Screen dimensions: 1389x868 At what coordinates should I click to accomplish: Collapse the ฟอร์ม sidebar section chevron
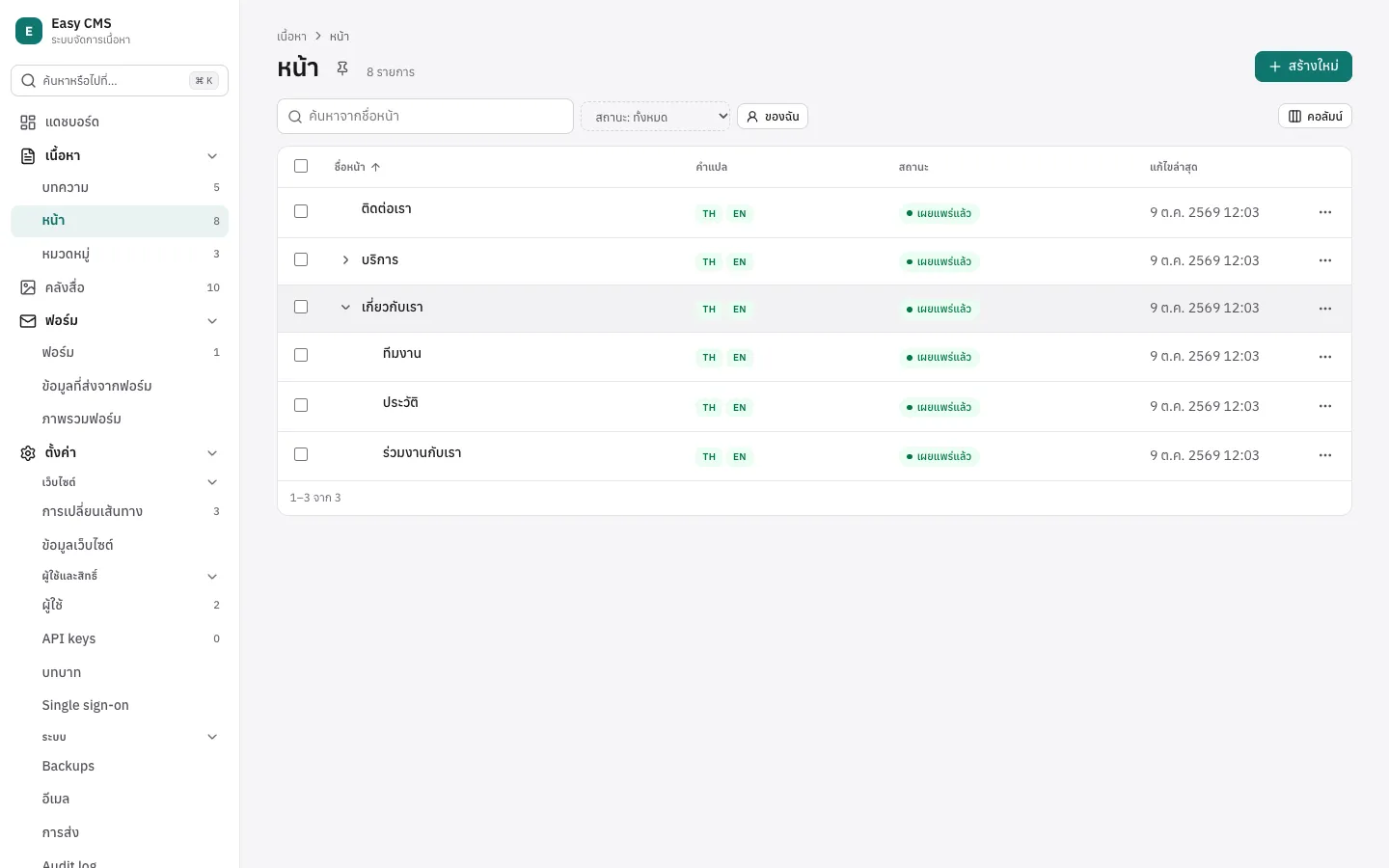pyautogui.click(x=212, y=321)
